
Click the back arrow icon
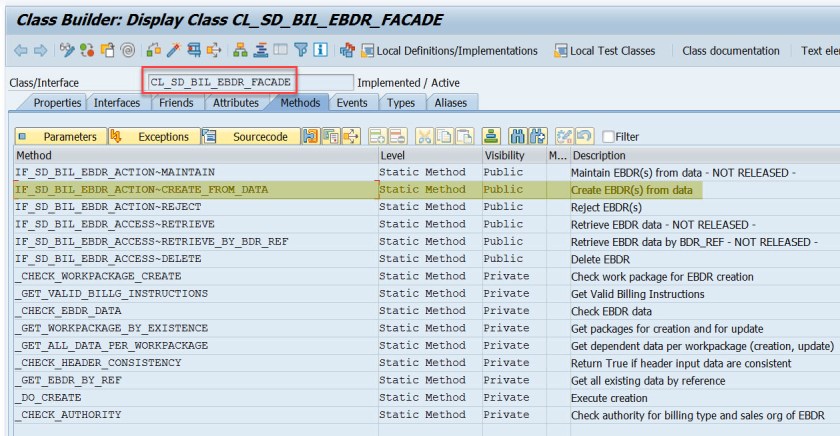20,51
